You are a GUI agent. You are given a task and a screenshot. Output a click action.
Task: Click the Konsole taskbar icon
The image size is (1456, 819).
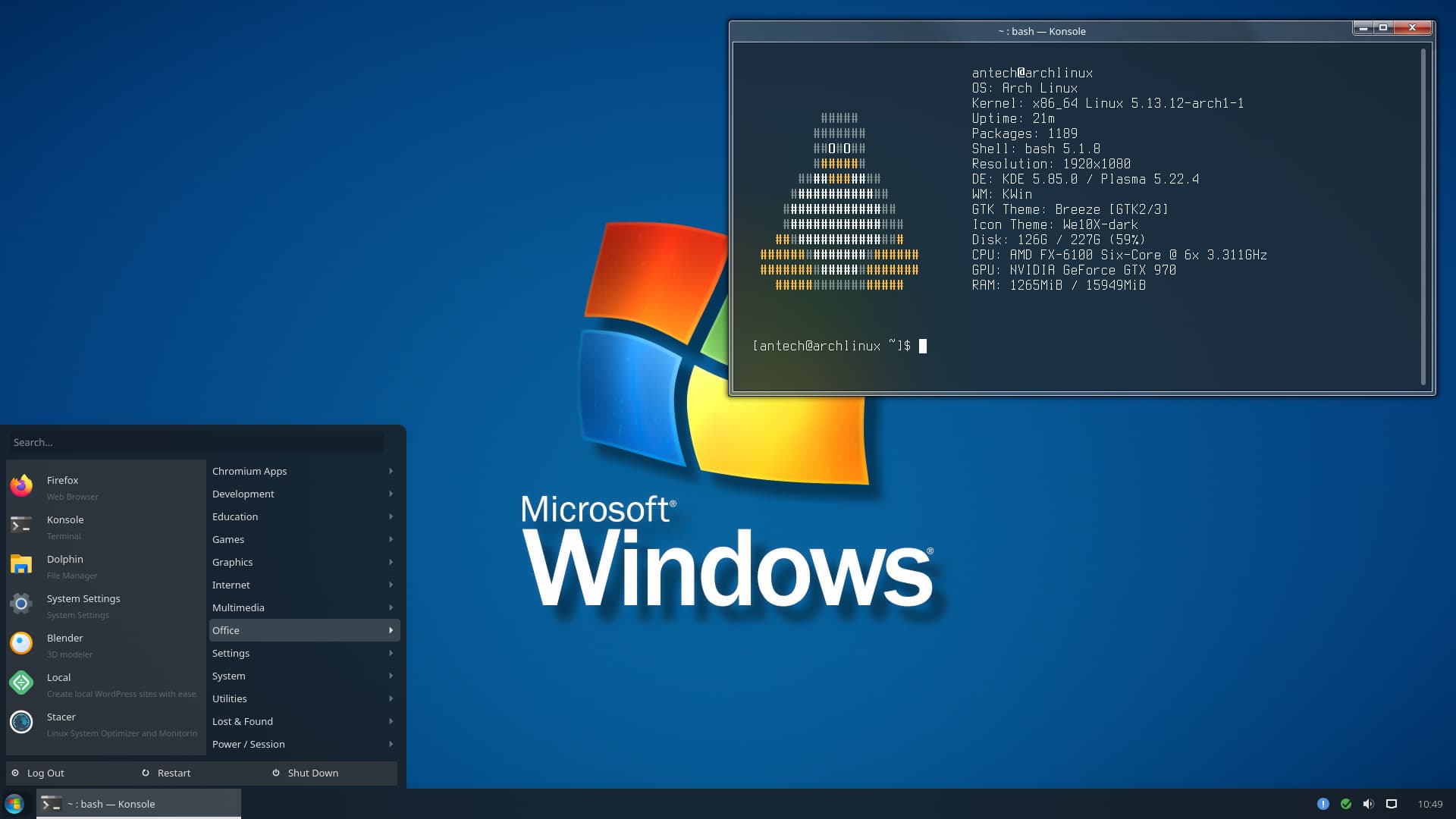[x=51, y=804]
